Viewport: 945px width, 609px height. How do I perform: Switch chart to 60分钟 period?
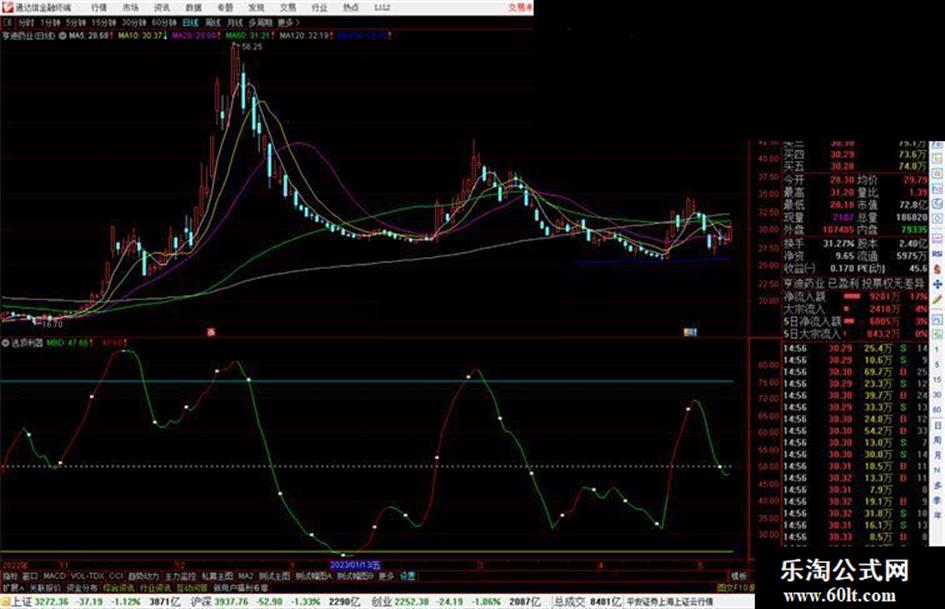click(163, 23)
